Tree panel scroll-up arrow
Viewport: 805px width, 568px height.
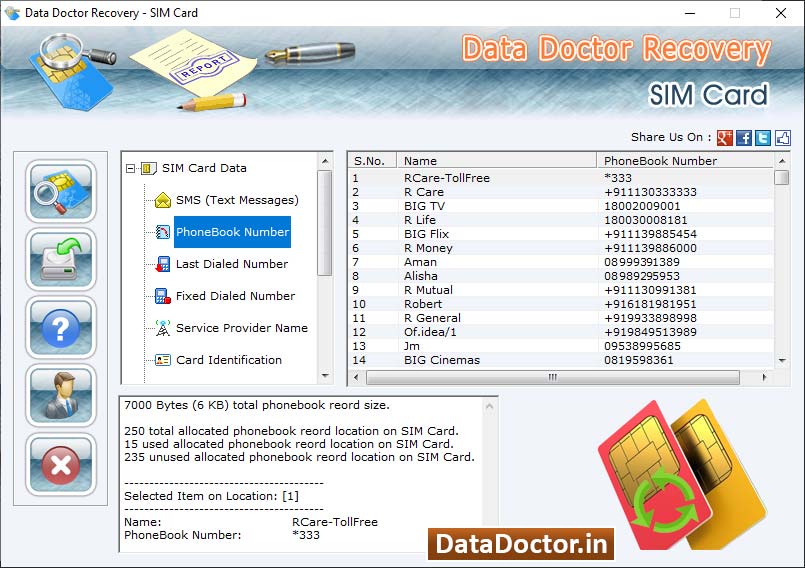[325, 161]
